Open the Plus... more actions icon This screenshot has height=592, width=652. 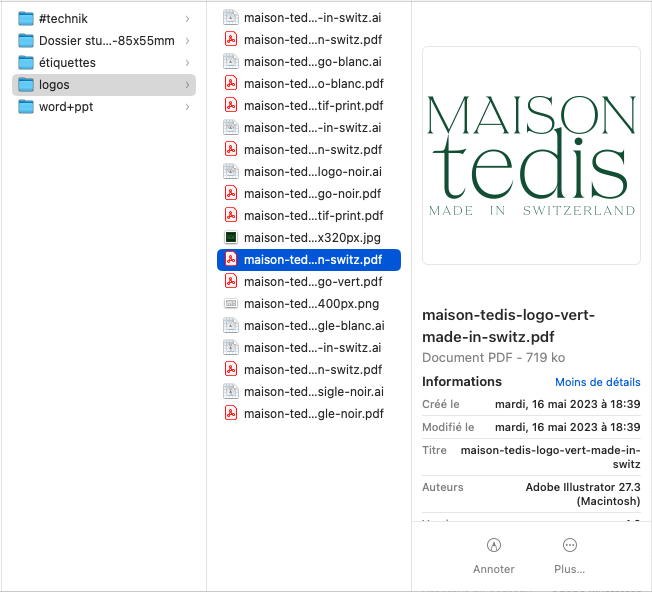pos(570,545)
